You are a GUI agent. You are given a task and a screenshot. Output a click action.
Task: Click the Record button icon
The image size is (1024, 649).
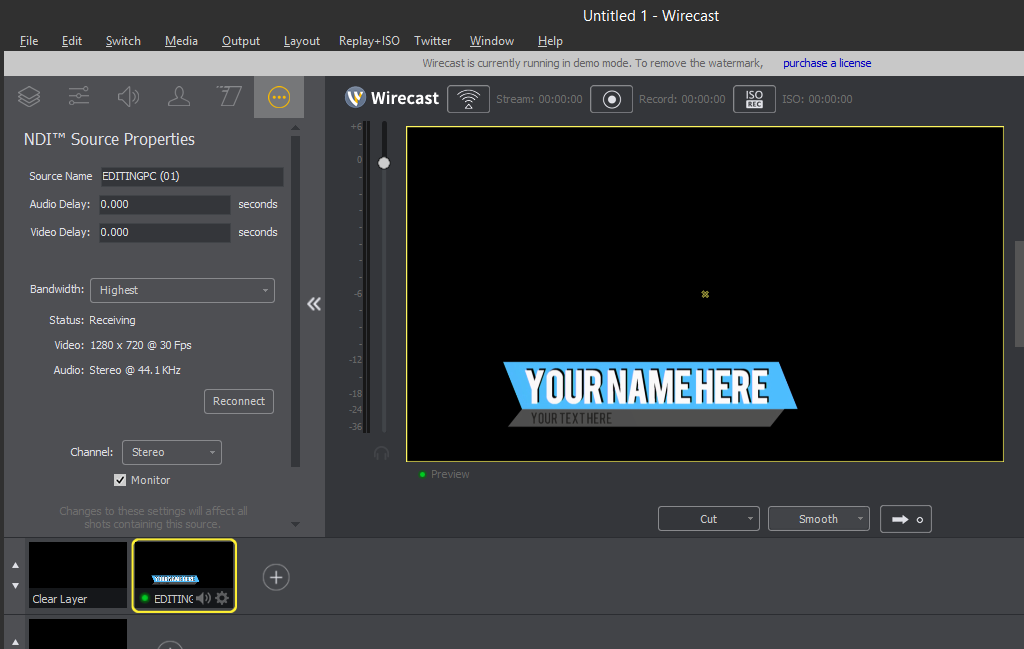tap(611, 99)
